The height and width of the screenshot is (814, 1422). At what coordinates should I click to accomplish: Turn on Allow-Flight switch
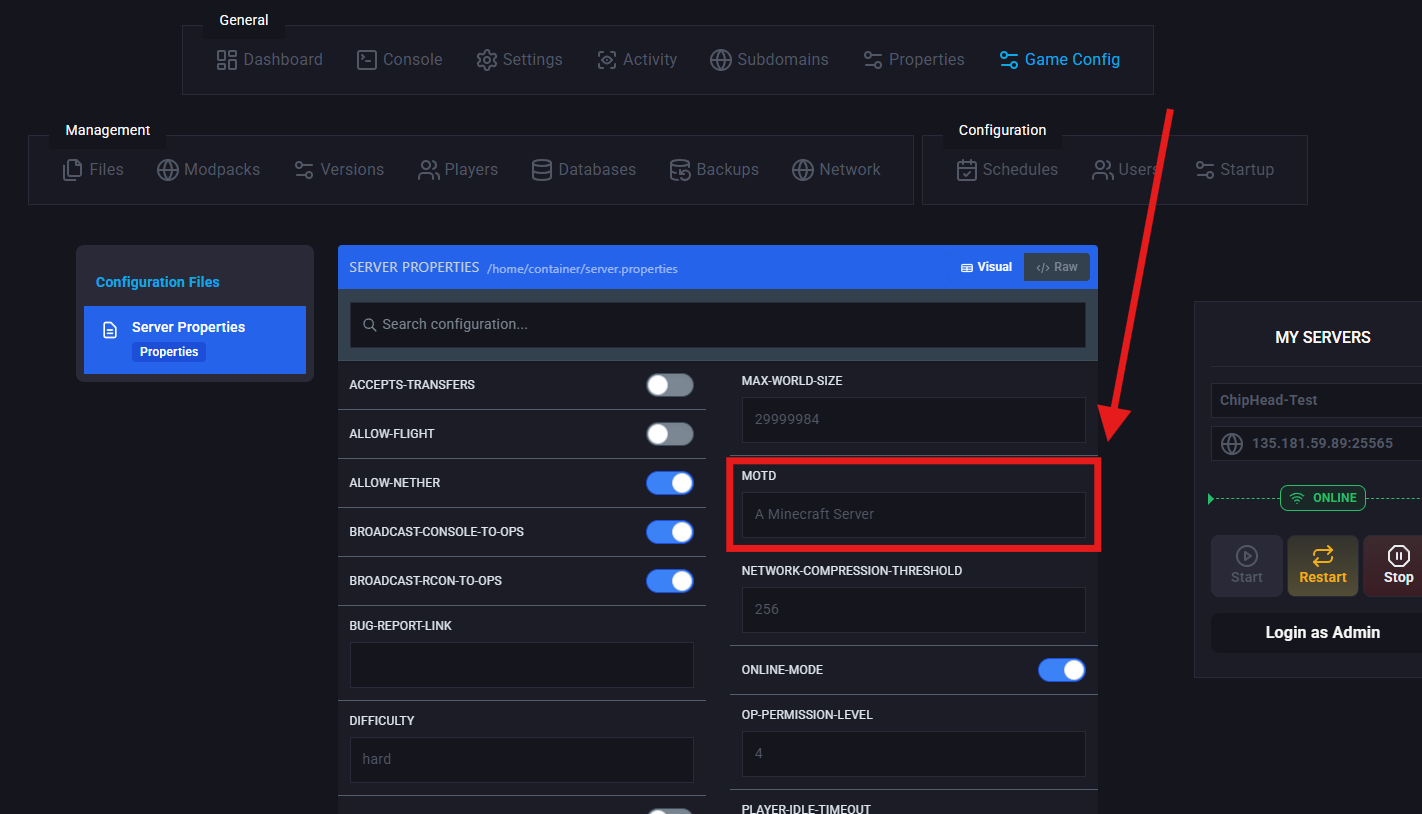(x=669, y=434)
